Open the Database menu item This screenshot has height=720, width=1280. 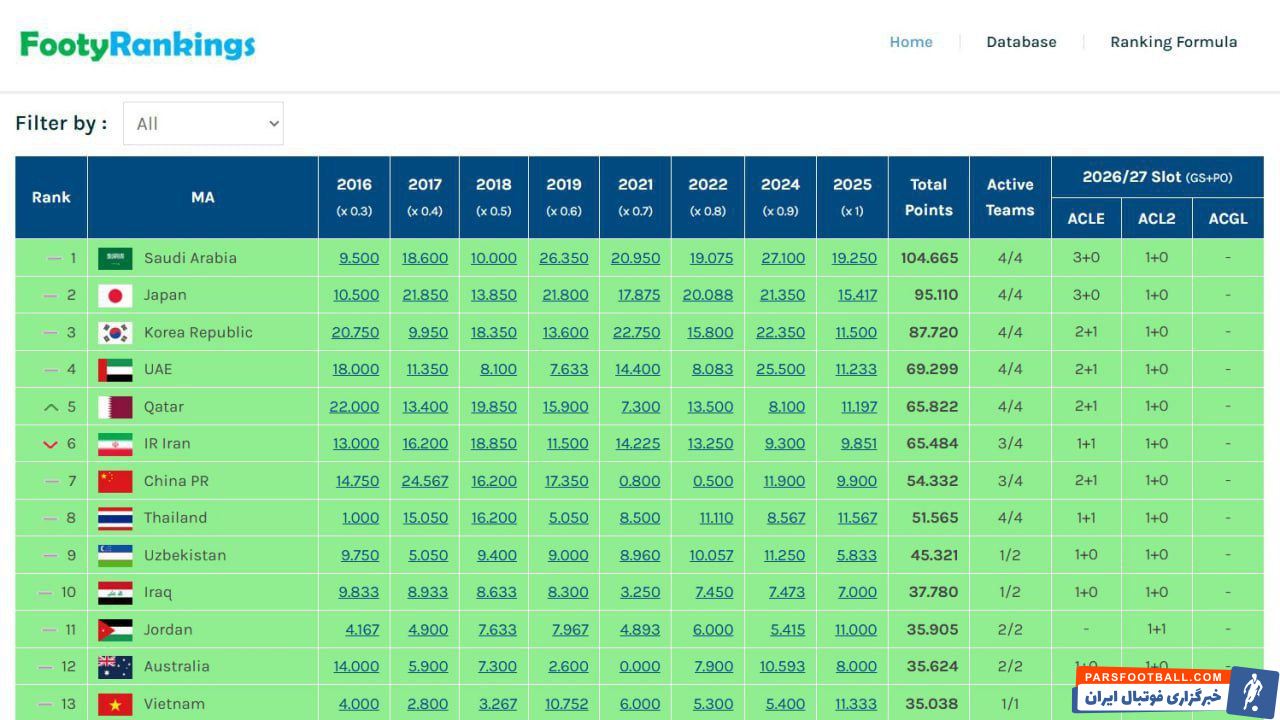coord(1021,42)
